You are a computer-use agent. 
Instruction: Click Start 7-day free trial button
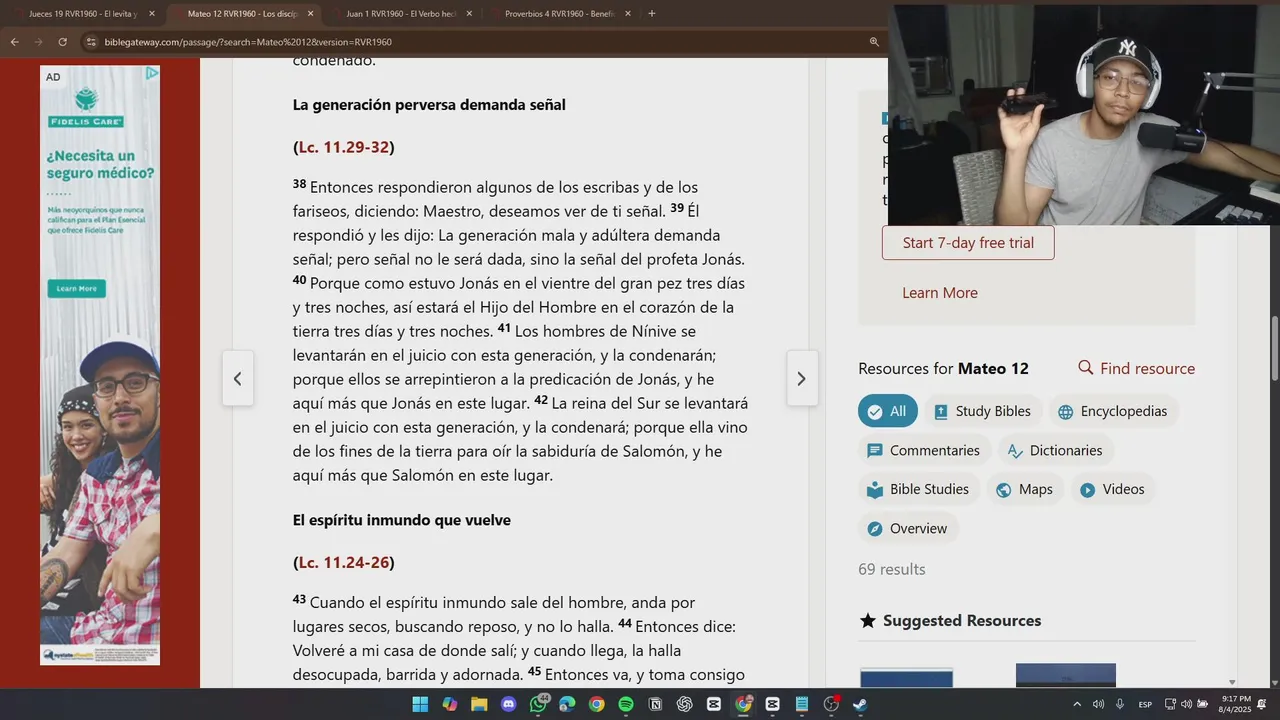tap(968, 243)
